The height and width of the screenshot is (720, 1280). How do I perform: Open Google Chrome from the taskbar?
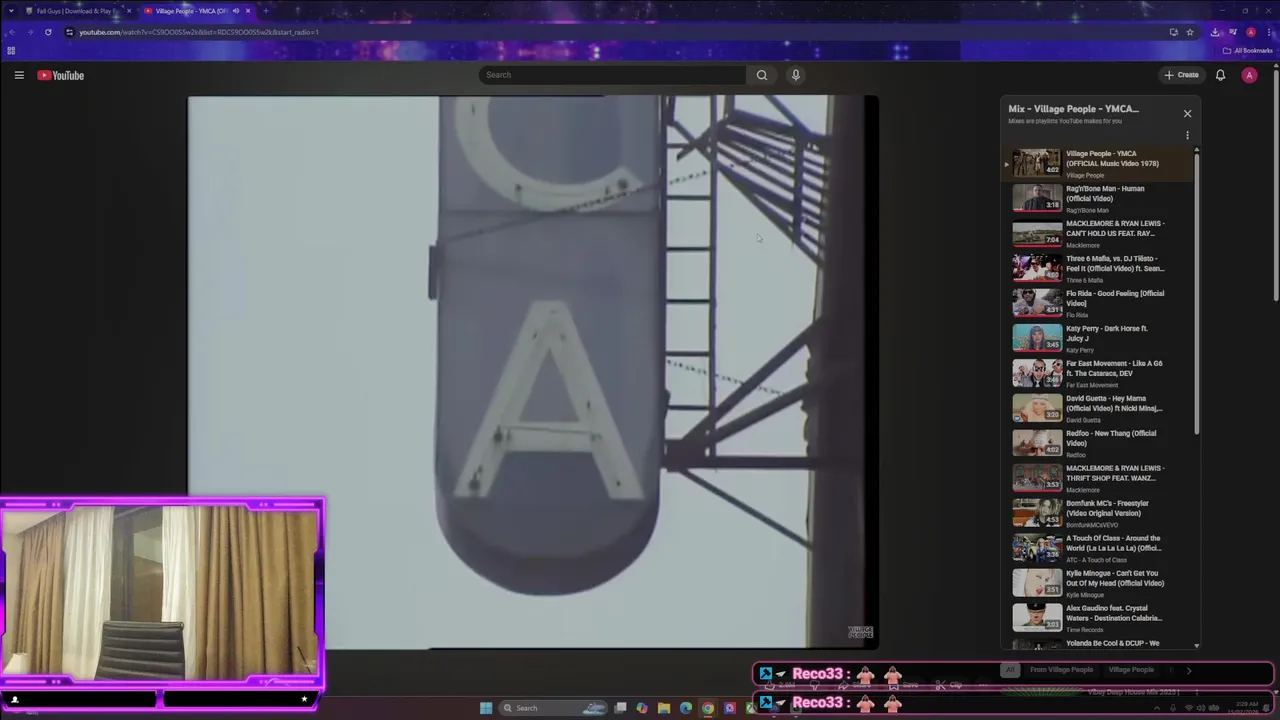tap(707, 708)
